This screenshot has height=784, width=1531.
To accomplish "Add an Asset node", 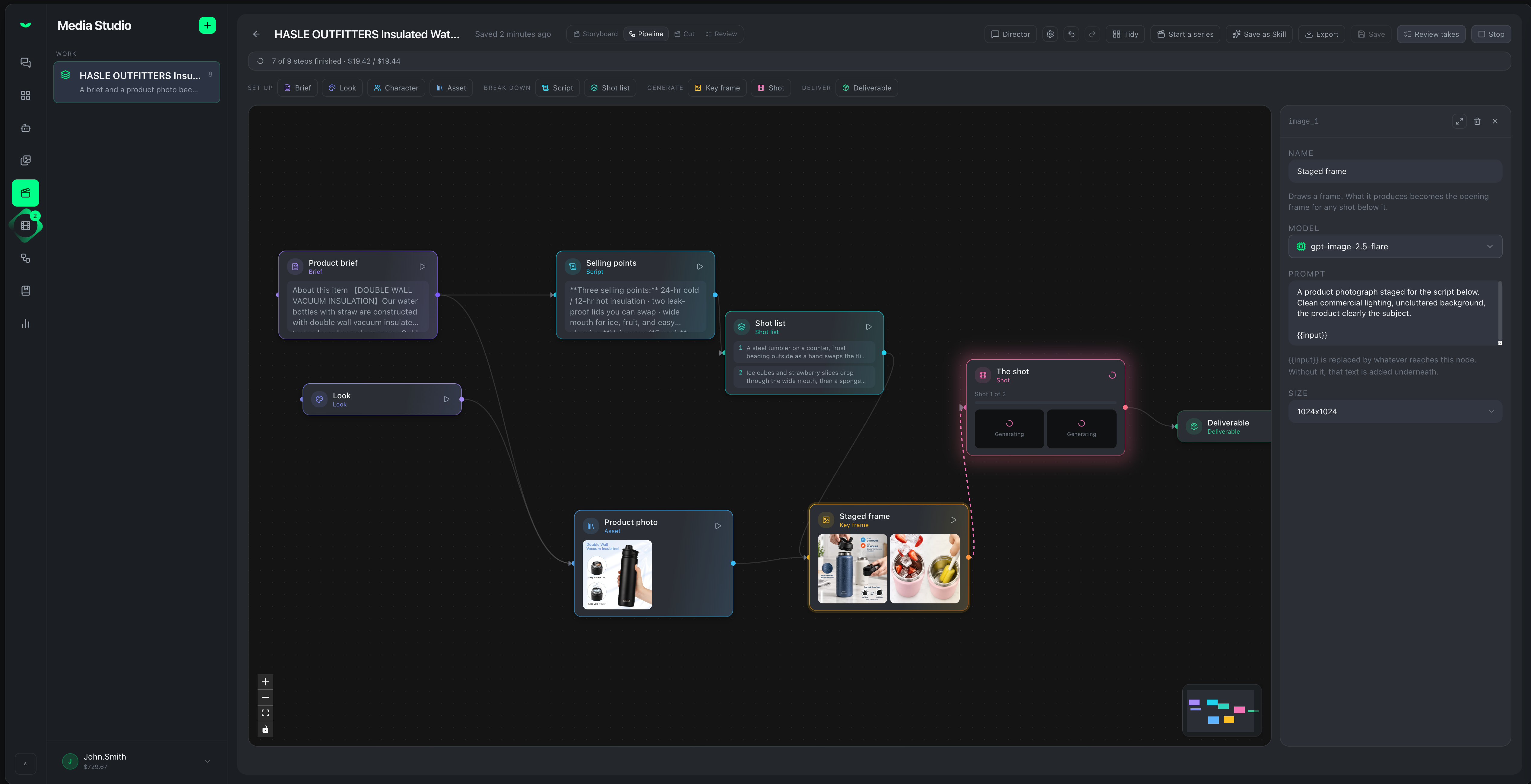I will click(x=451, y=88).
